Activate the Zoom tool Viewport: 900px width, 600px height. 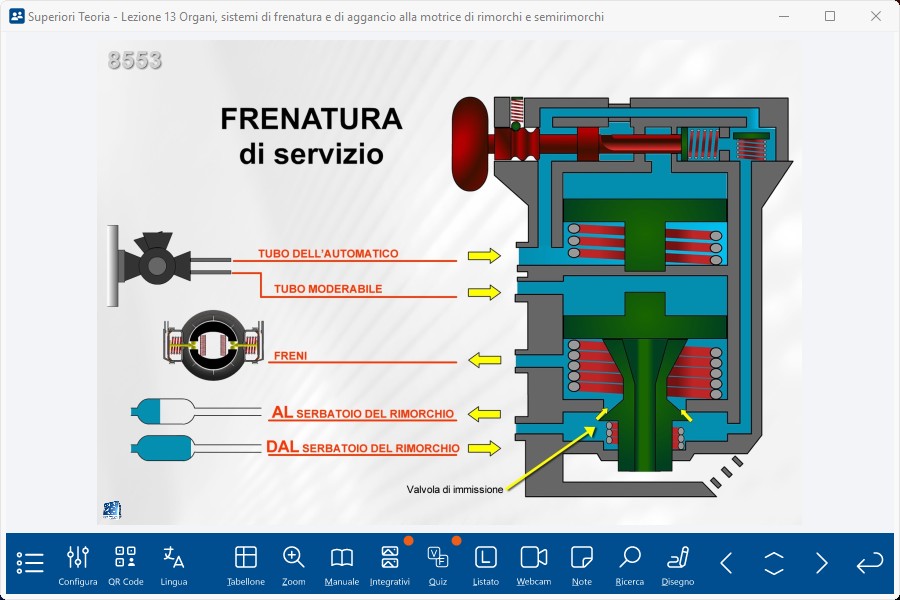pyautogui.click(x=294, y=564)
